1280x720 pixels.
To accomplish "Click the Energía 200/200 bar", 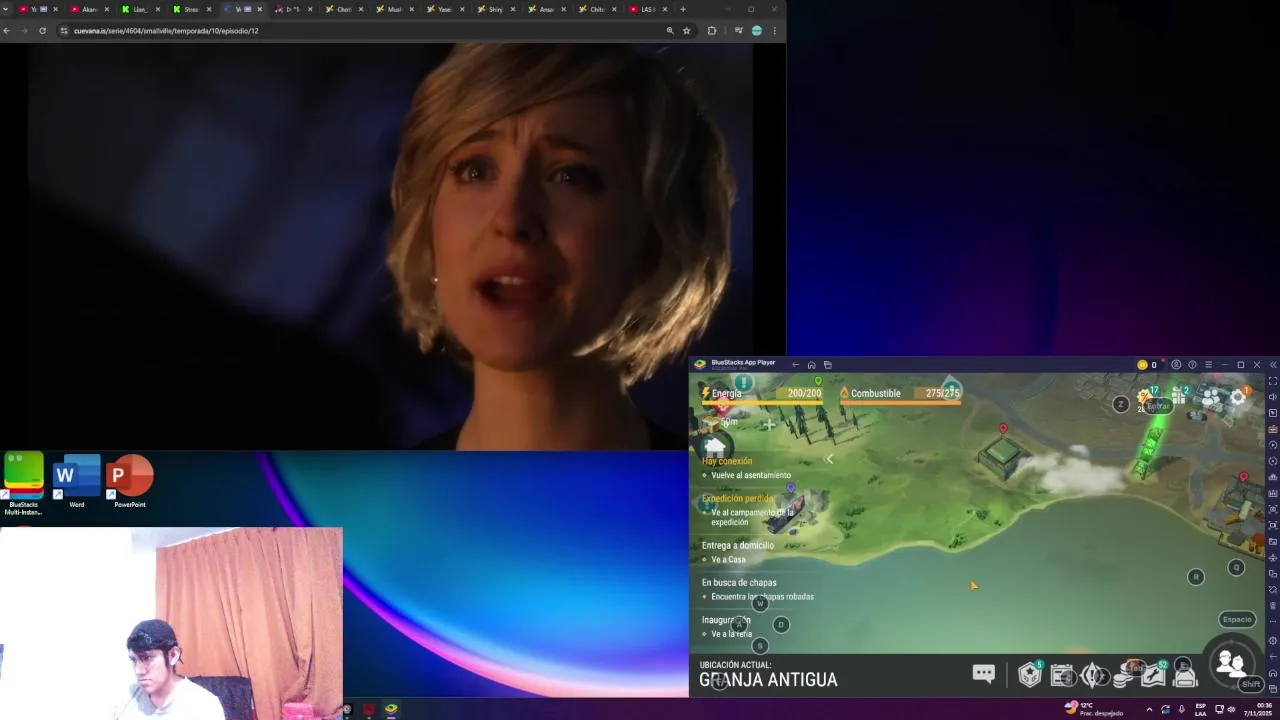I will pos(762,394).
